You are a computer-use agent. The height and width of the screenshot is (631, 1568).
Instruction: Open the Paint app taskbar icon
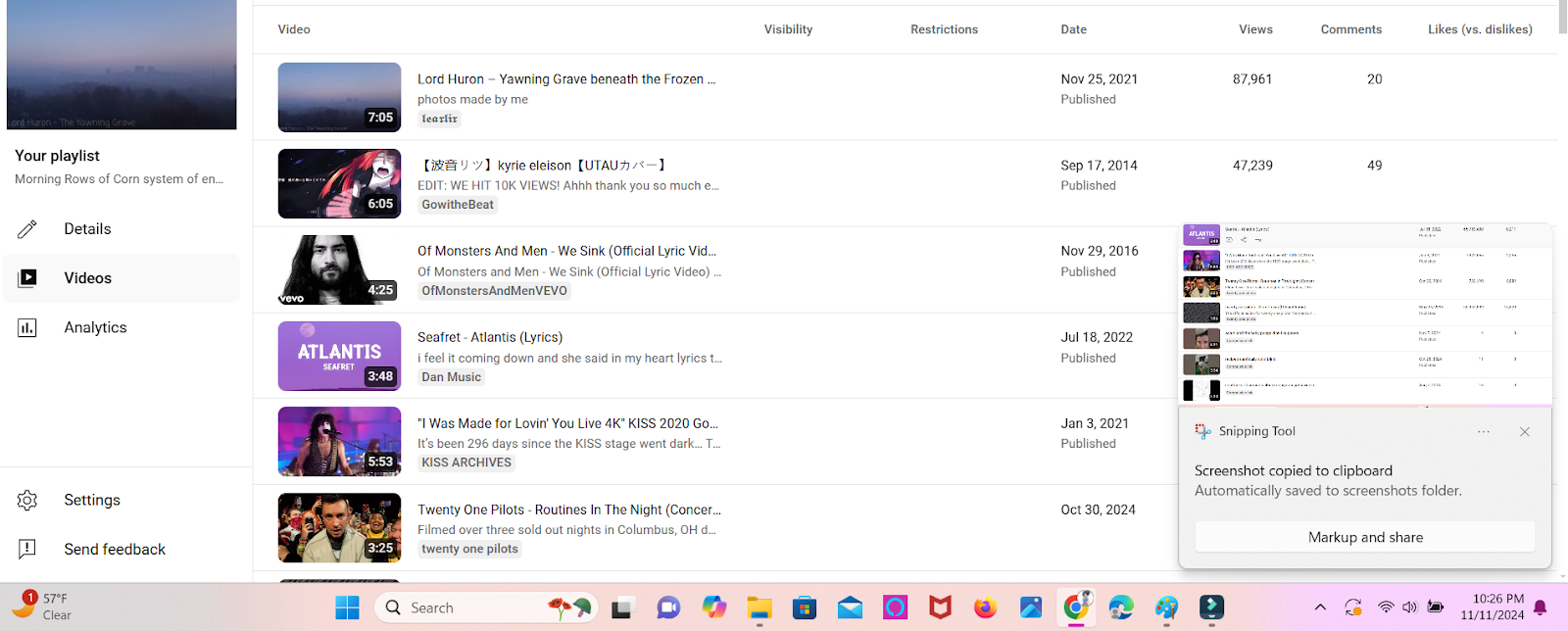1166,607
